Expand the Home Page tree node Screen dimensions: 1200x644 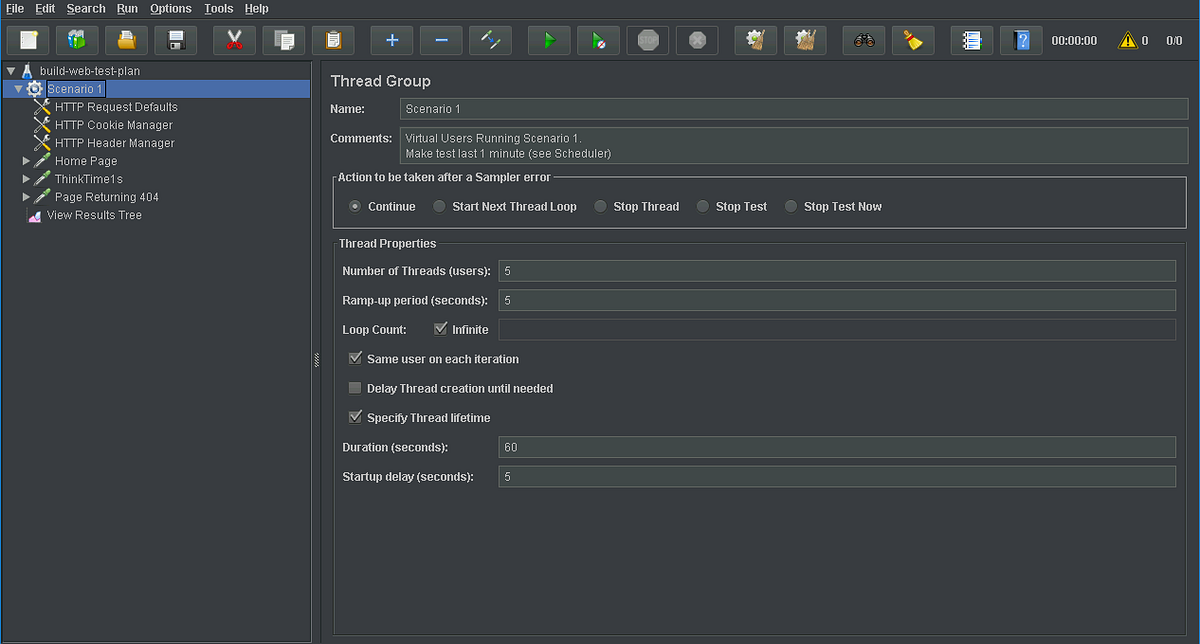click(27, 161)
